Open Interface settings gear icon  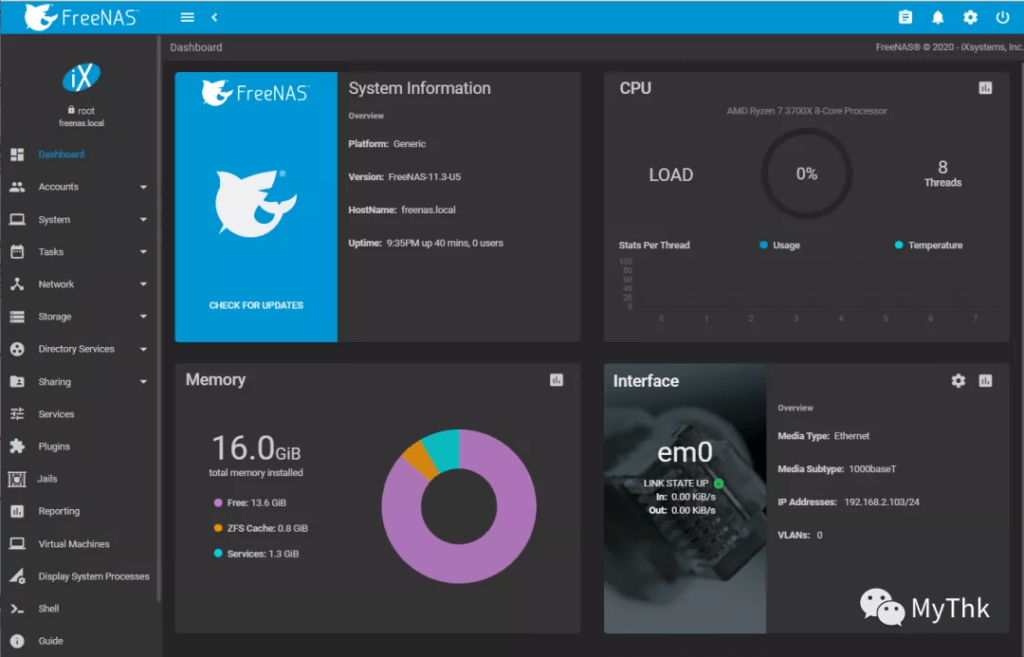point(958,381)
